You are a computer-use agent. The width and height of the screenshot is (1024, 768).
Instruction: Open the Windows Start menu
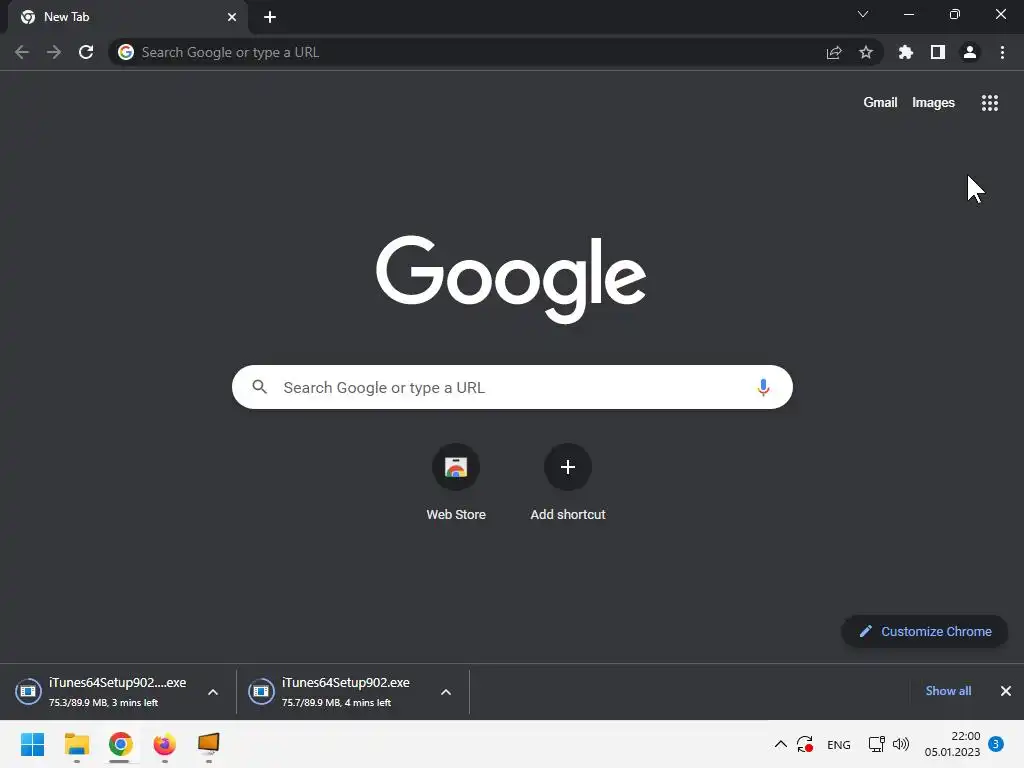(32, 744)
